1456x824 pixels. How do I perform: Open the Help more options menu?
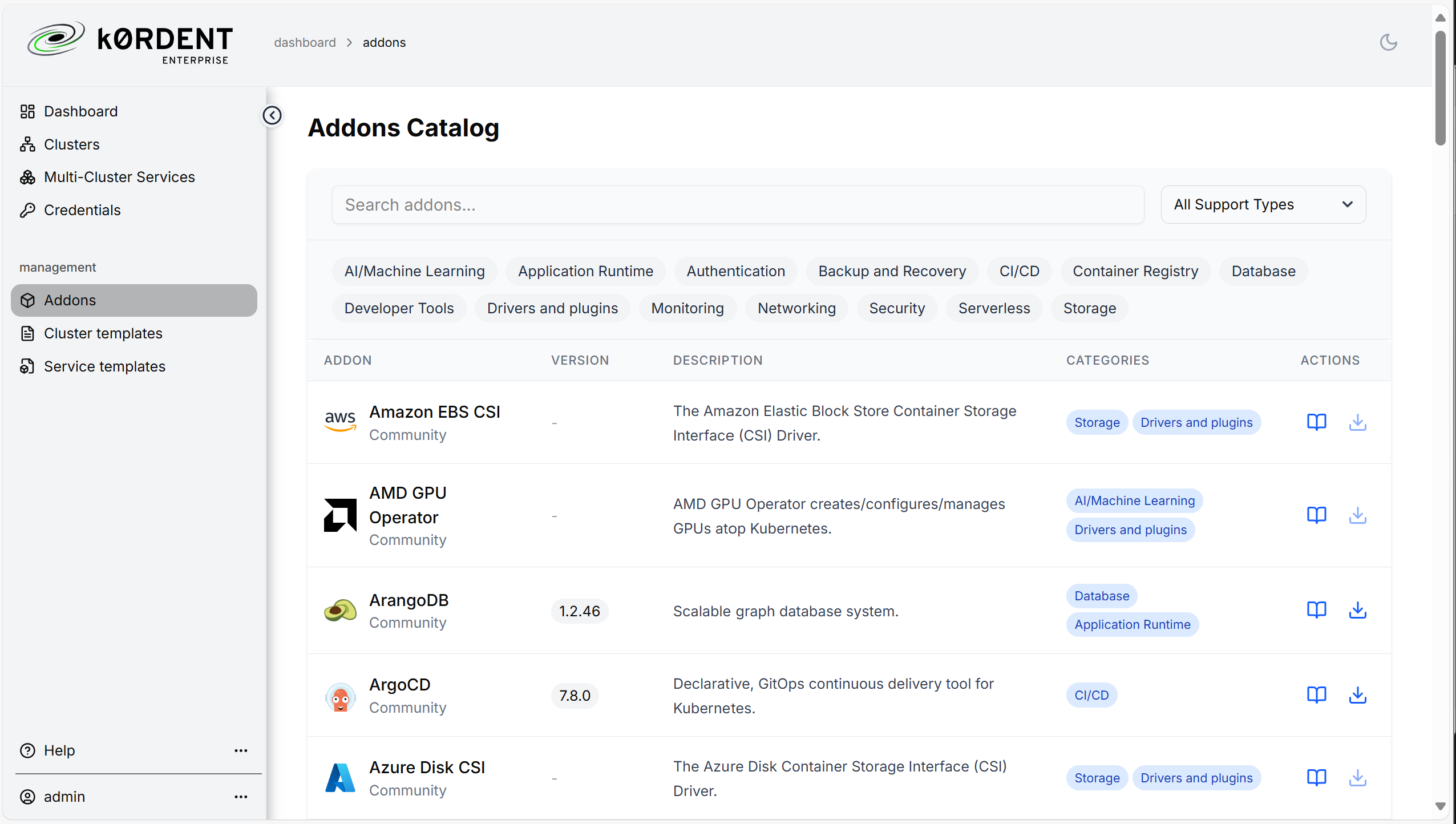(x=241, y=750)
